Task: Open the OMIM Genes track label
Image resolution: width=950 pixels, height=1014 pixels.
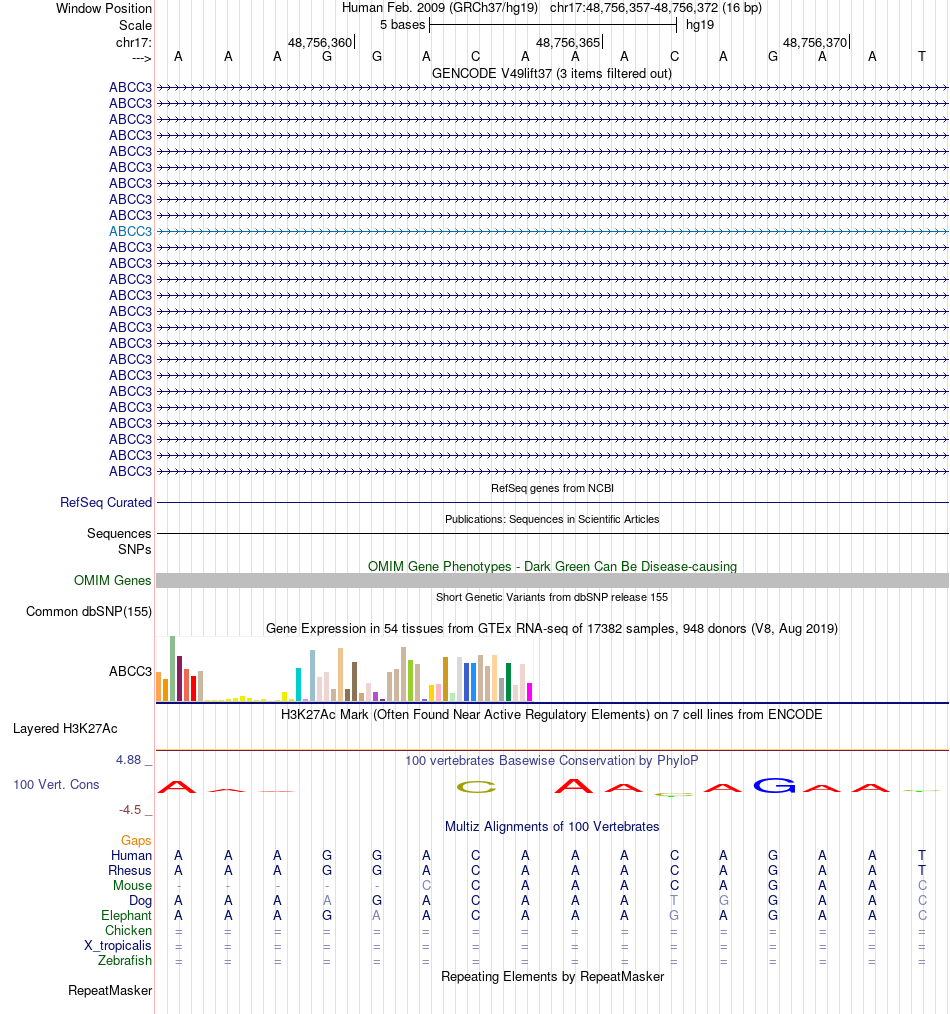Action: [113, 581]
